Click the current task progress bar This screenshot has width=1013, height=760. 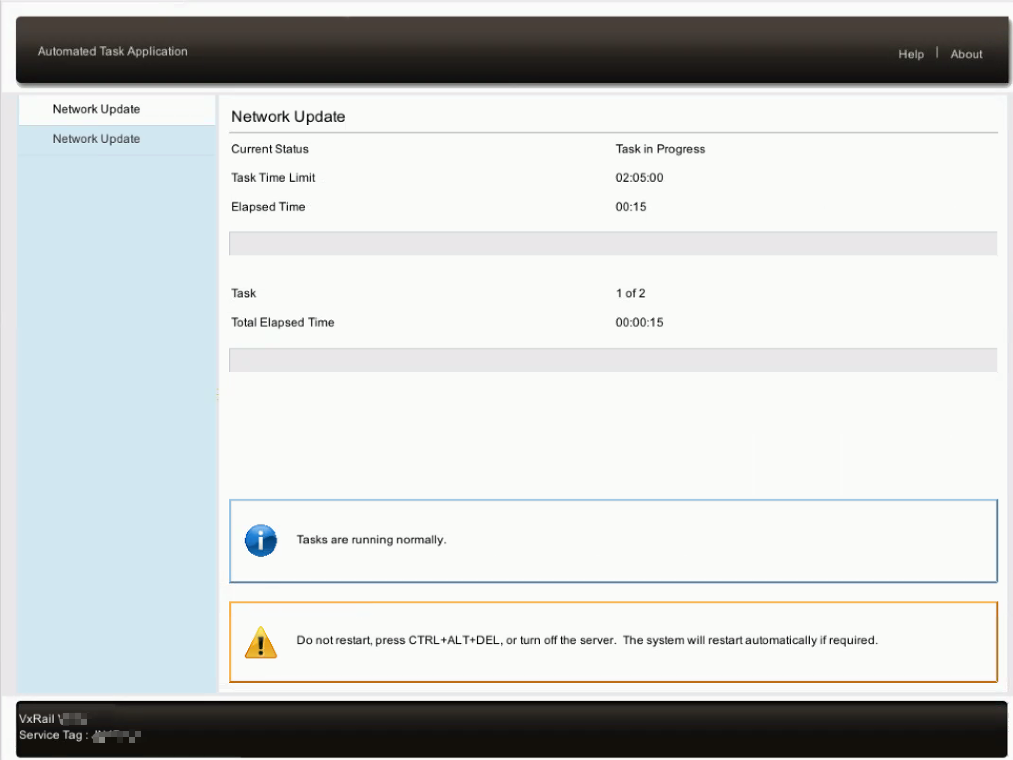point(612,244)
